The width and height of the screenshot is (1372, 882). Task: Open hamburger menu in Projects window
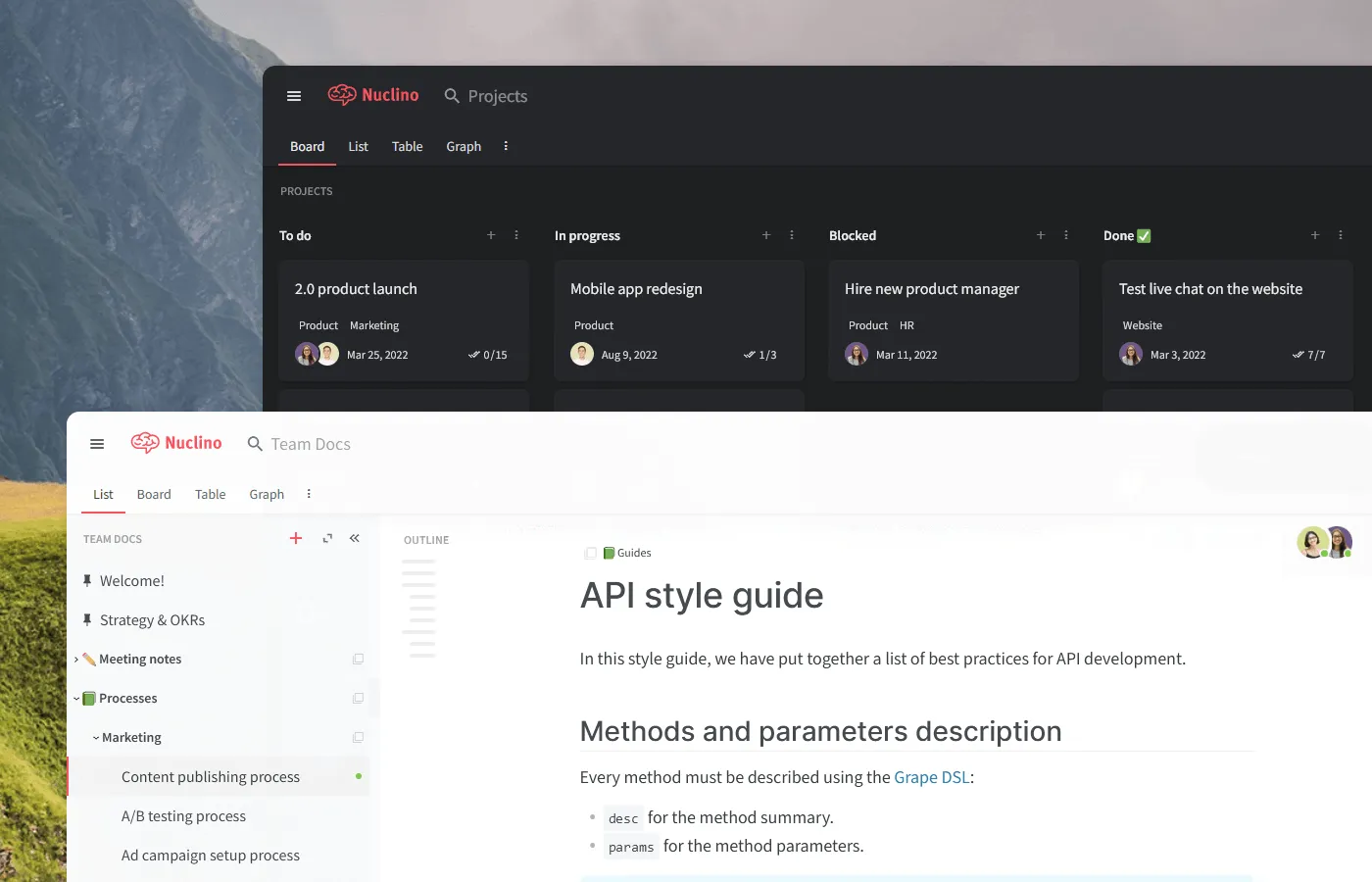(294, 96)
